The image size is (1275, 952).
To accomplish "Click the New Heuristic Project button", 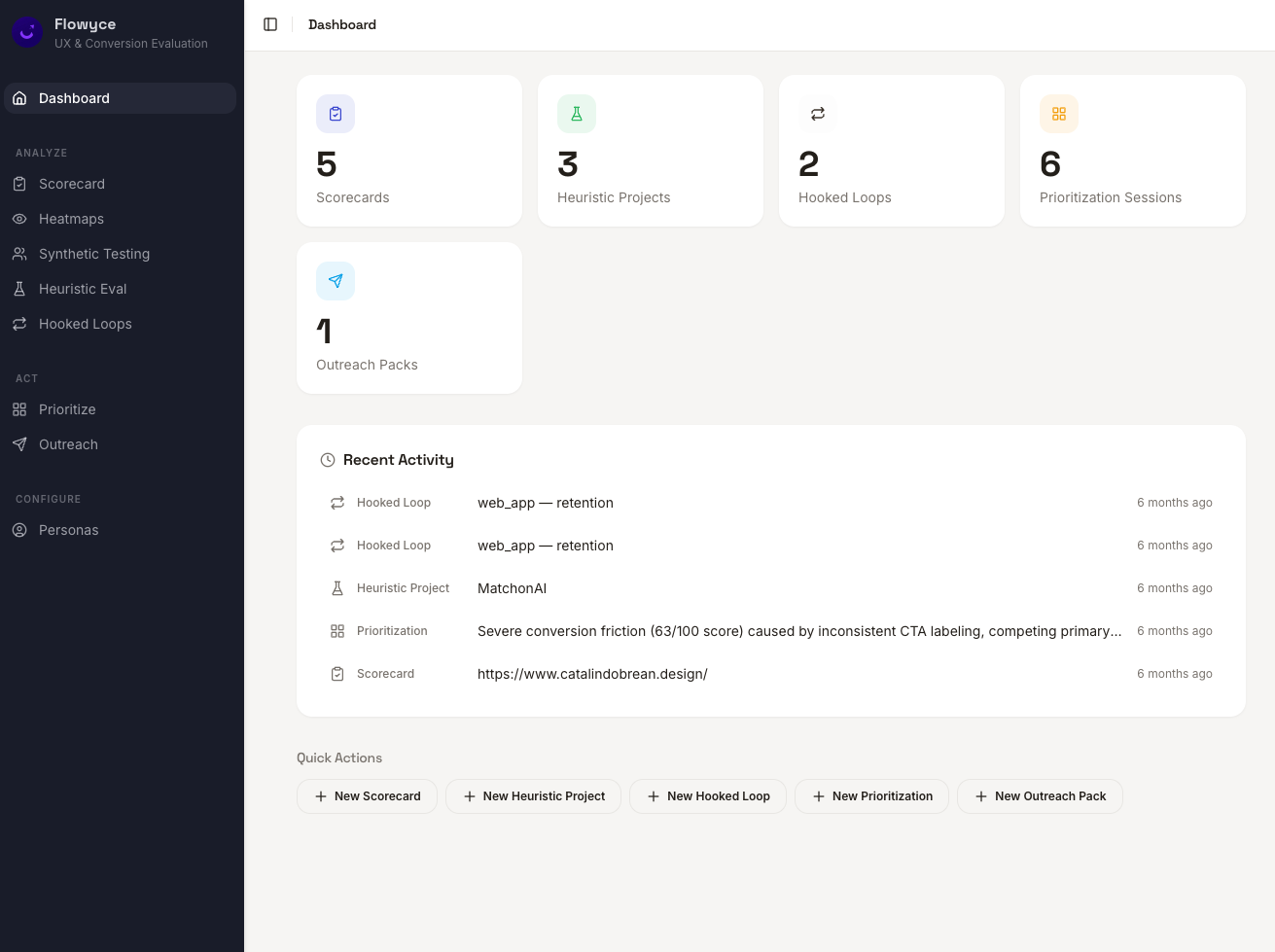I will (533, 796).
